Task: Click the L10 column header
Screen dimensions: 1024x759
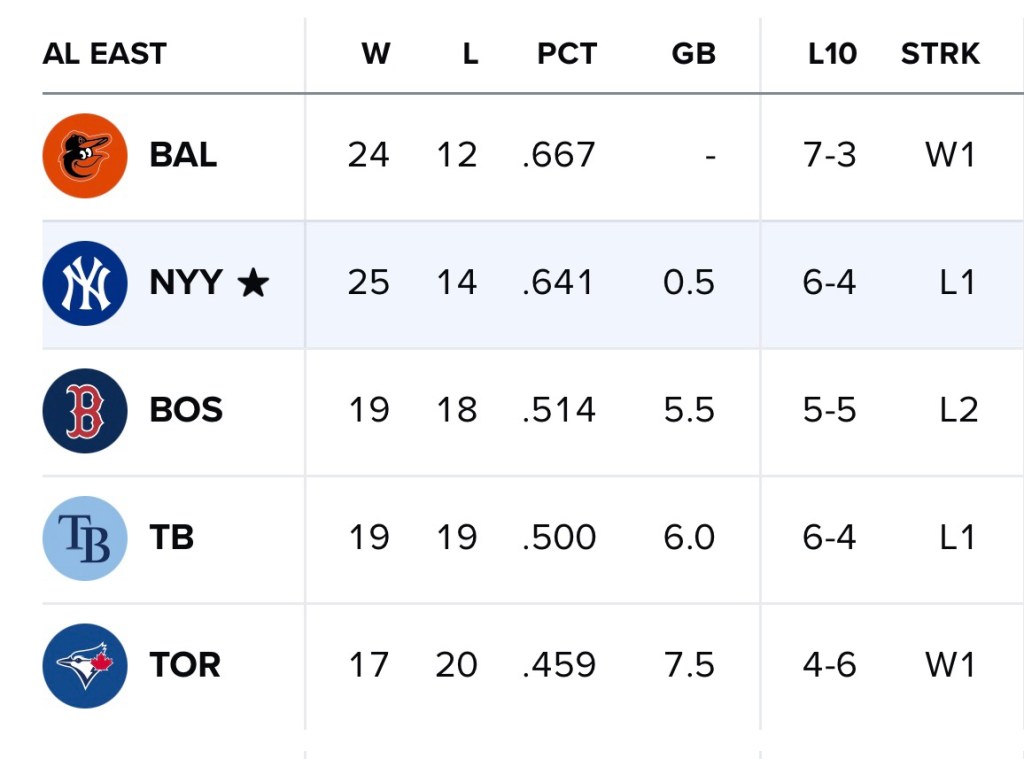Action: coord(832,54)
